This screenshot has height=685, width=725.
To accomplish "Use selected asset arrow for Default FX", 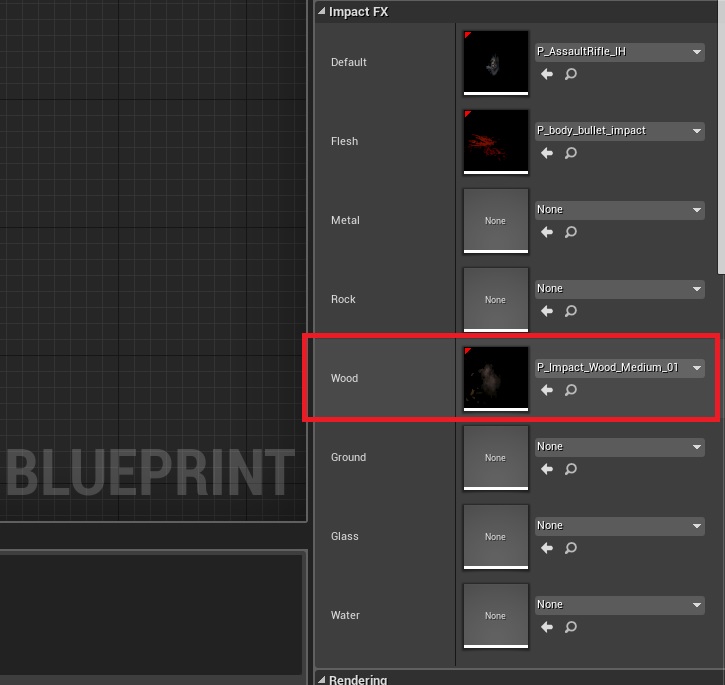I will (547, 74).
